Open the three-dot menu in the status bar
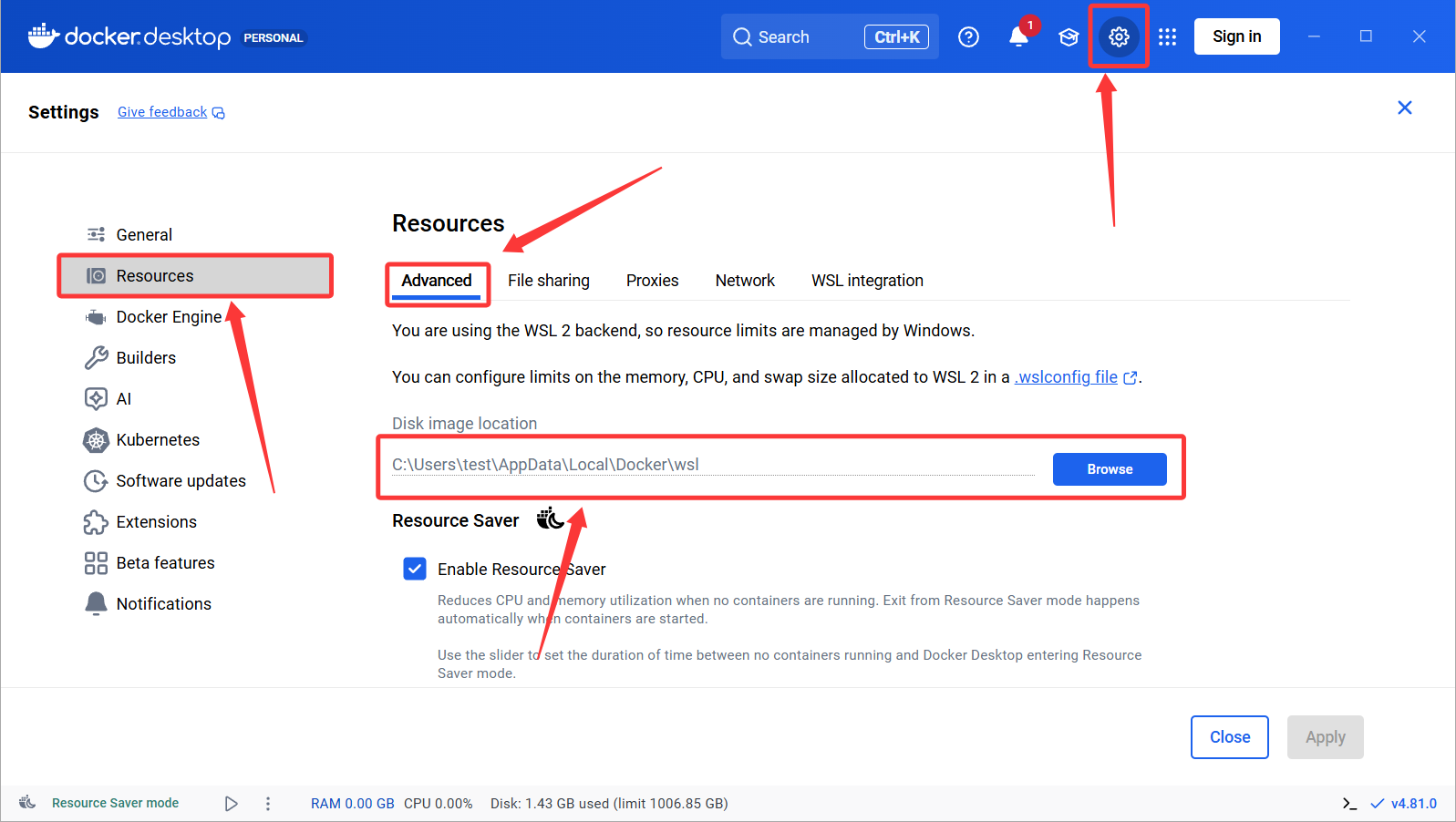This screenshot has height=822, width=1456. [268, 804]
